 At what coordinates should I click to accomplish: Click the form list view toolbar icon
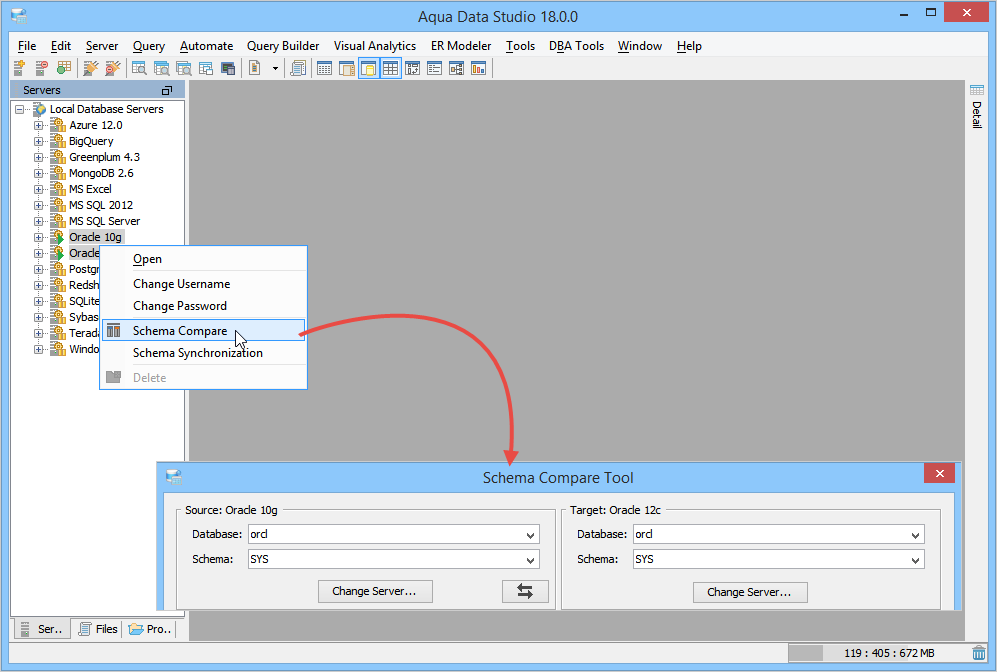434,68
